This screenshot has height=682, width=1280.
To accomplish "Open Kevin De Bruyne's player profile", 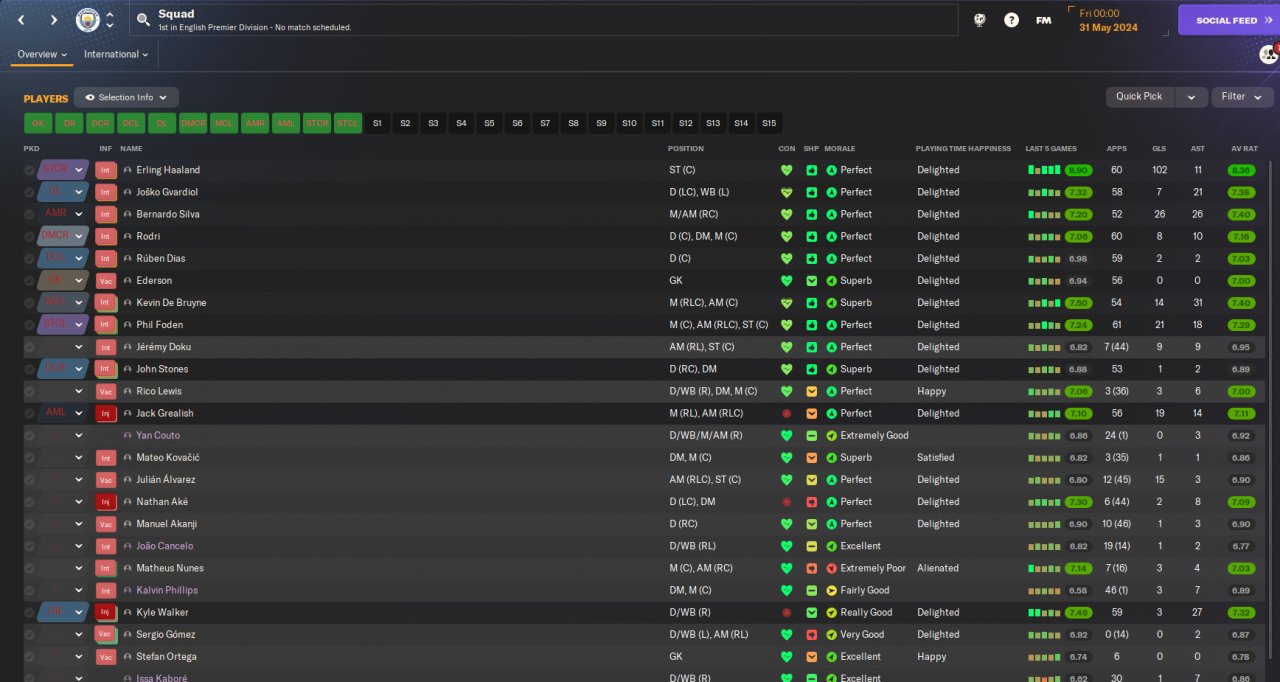I will point(171,303).
